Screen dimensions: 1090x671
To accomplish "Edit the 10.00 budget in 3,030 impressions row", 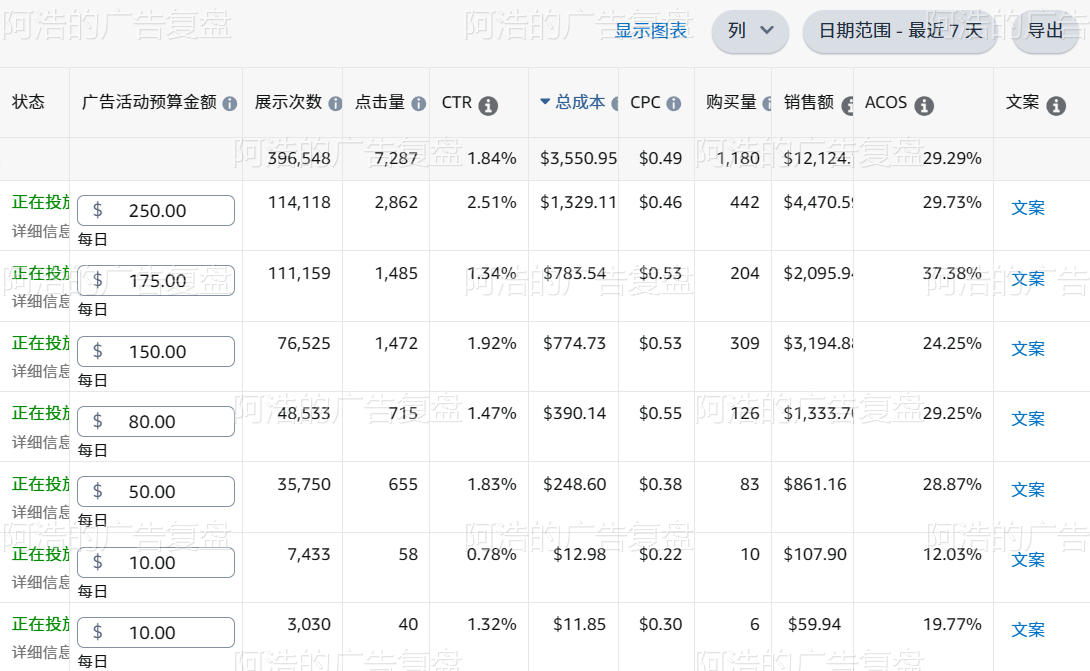I will [x=156, y=633].
